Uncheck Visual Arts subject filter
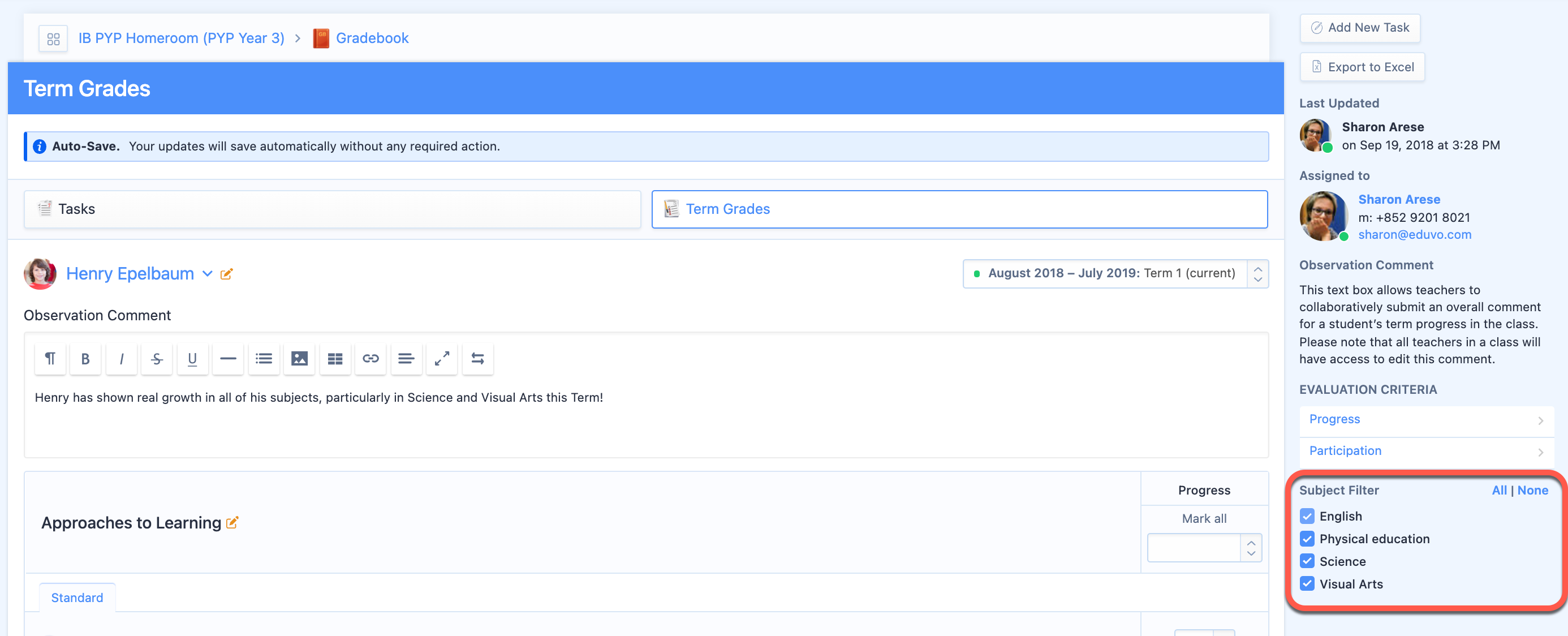Viewport: 1568px width, 636px height. [x=1307, y=583]
